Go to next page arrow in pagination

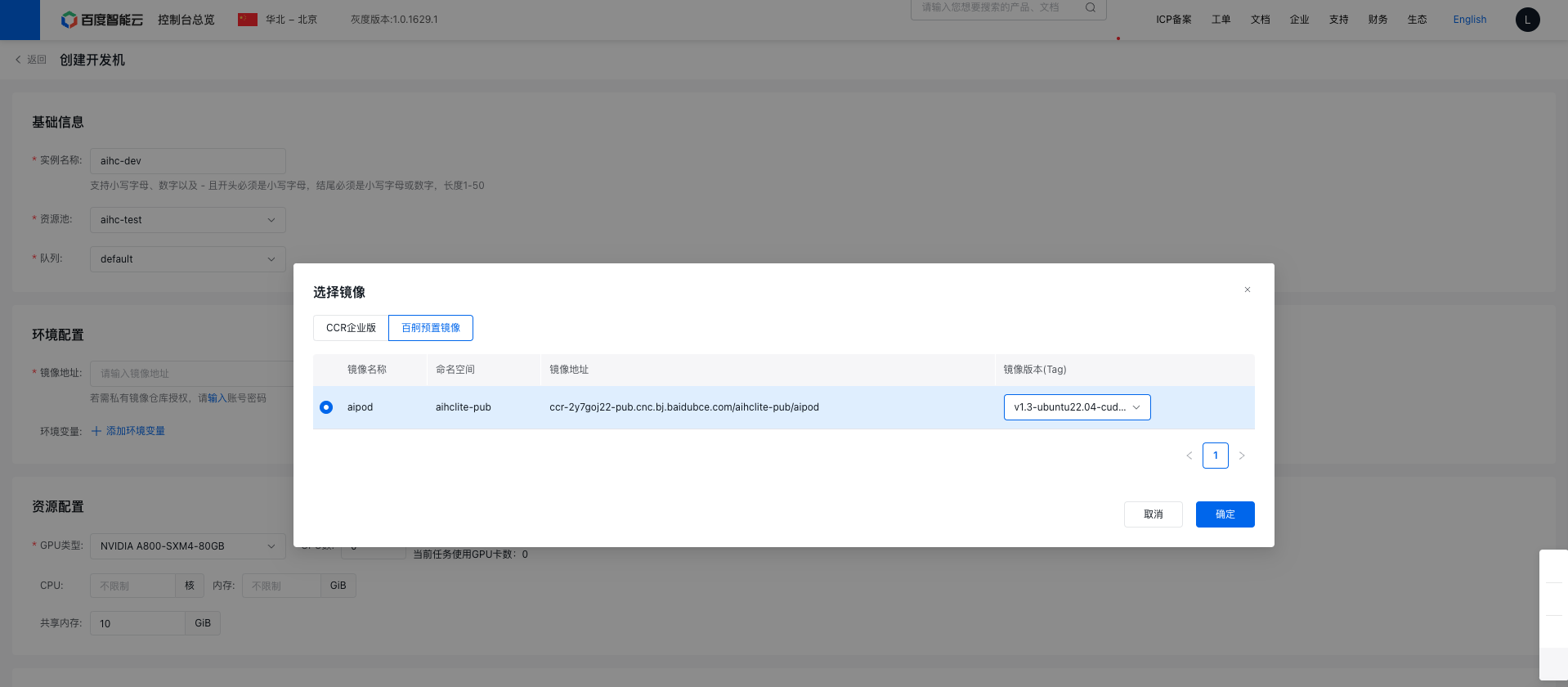pos(1242,456)
